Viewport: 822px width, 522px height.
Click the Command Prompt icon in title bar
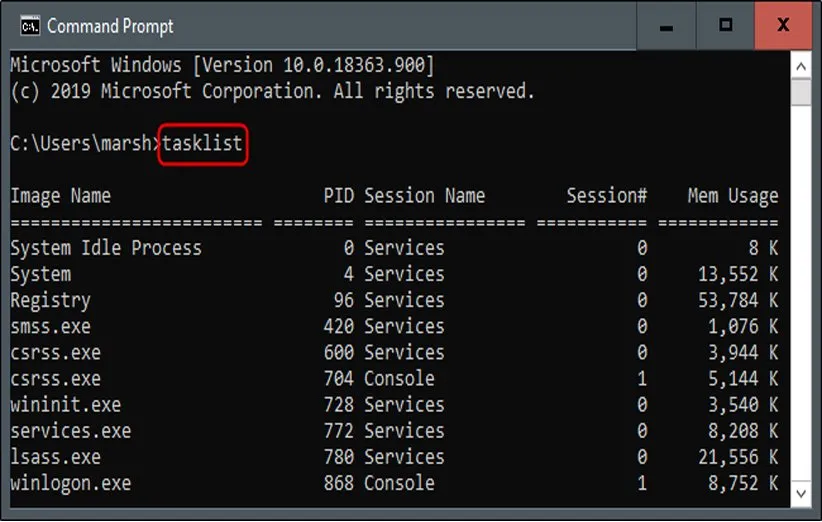coord(30,25)
